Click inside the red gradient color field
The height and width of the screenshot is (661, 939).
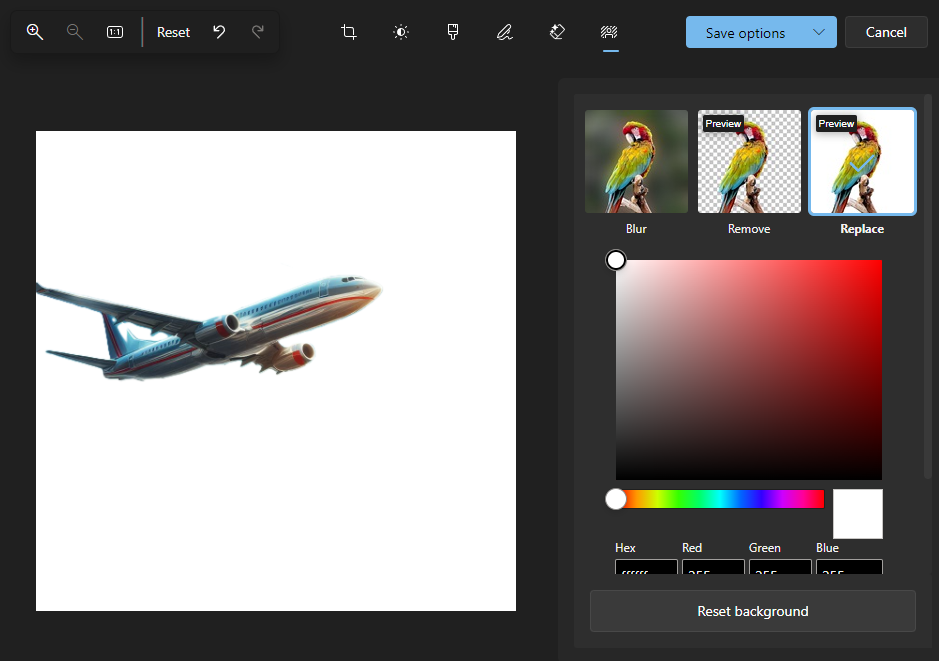coord(749,369)
